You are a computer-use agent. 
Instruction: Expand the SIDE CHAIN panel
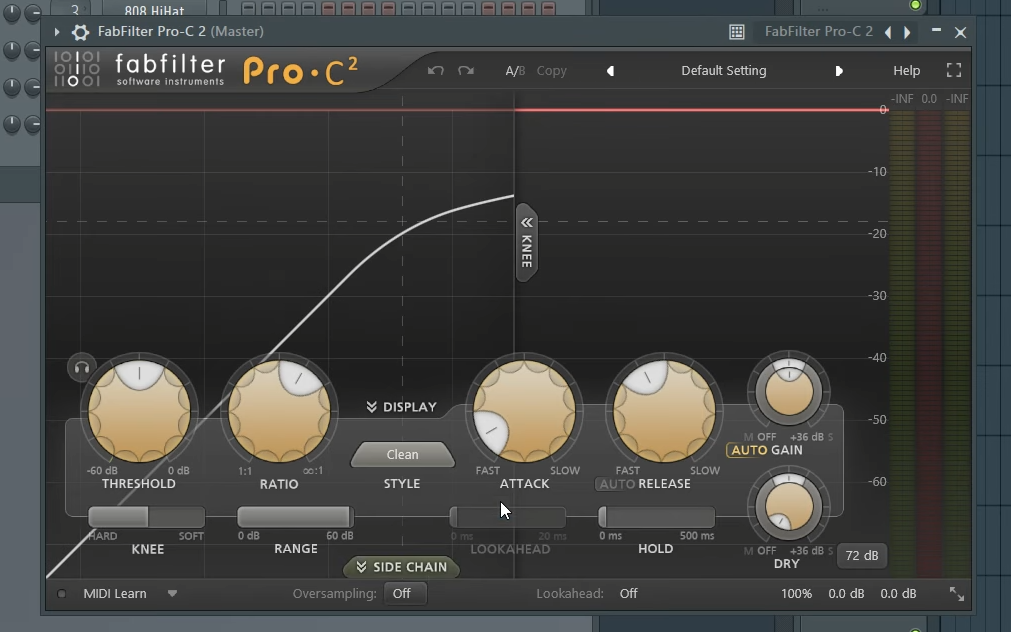(401, 567)
